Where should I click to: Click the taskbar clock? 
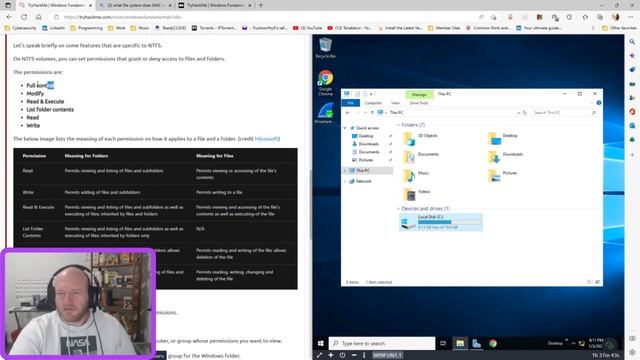tap(596, 343)
